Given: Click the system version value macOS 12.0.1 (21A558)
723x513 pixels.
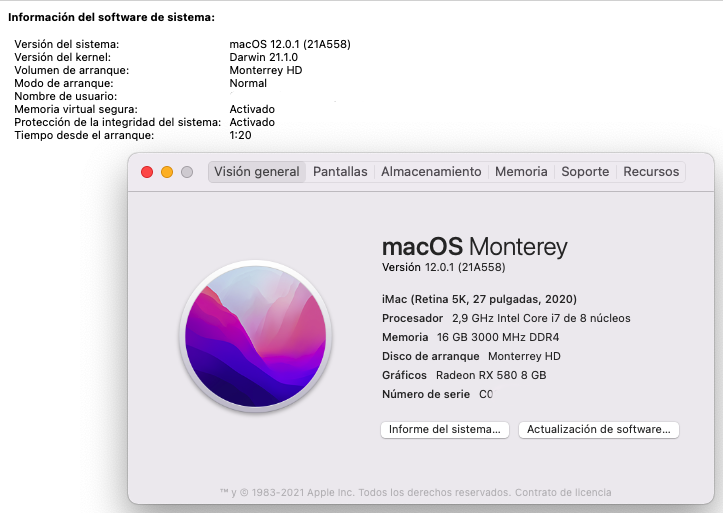Looking at the screenshot, I should click(x=290, y=44).
